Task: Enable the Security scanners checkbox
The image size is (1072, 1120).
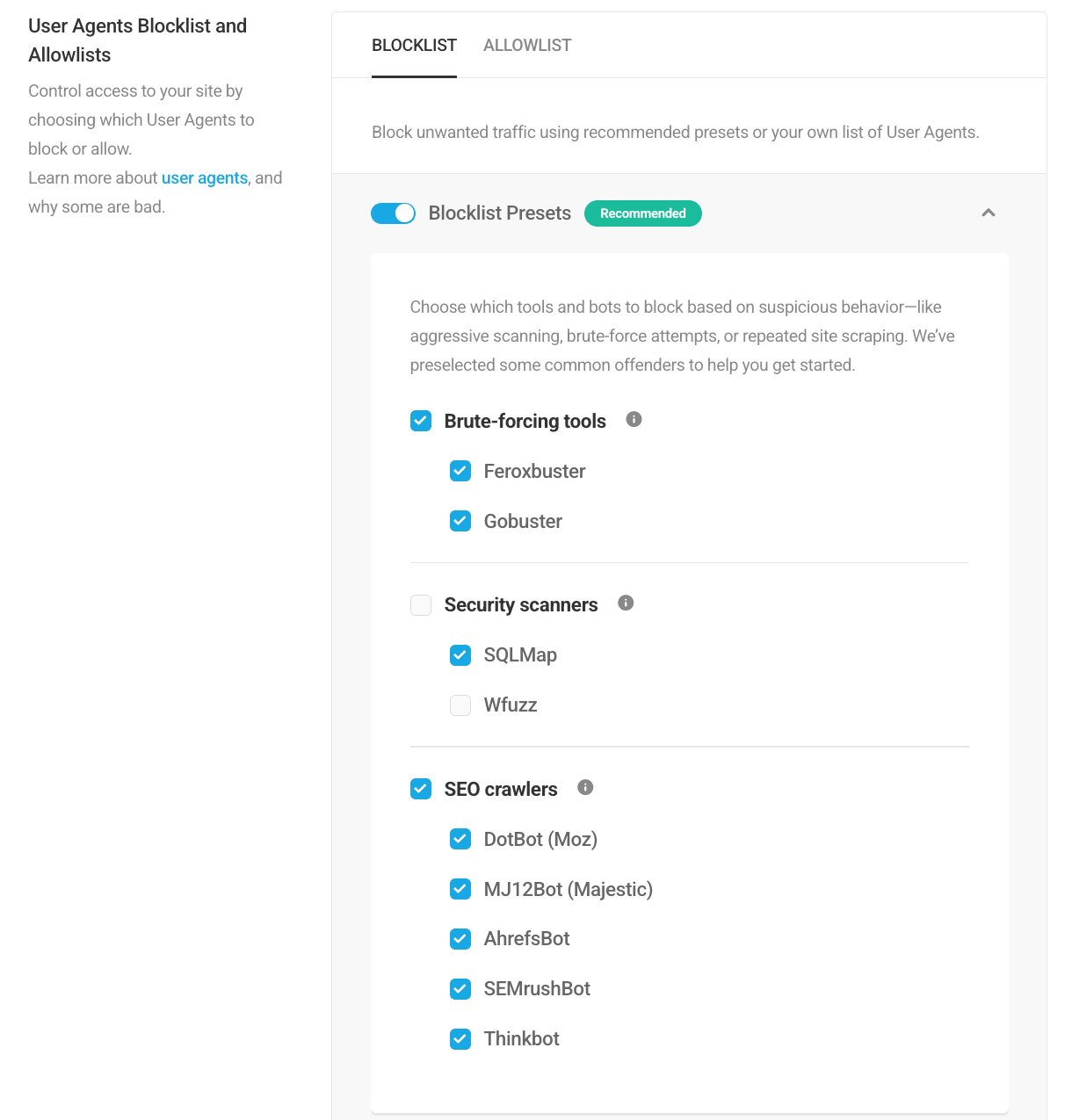Action: 421,605
